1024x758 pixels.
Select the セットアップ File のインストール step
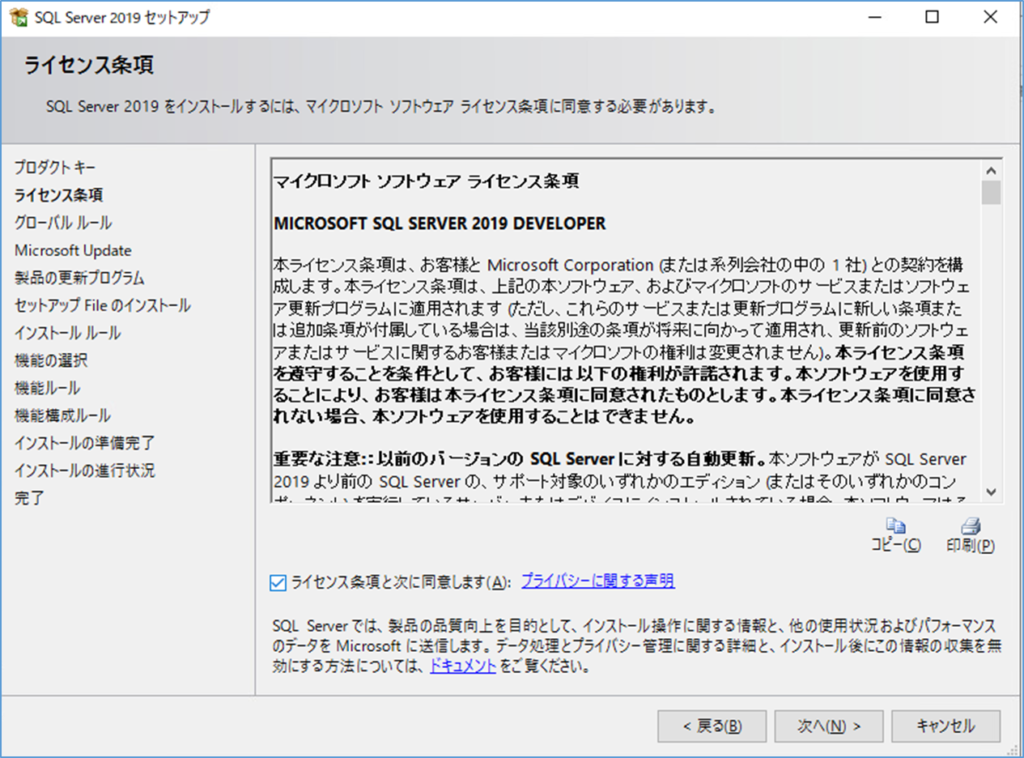tap(103, 305)
